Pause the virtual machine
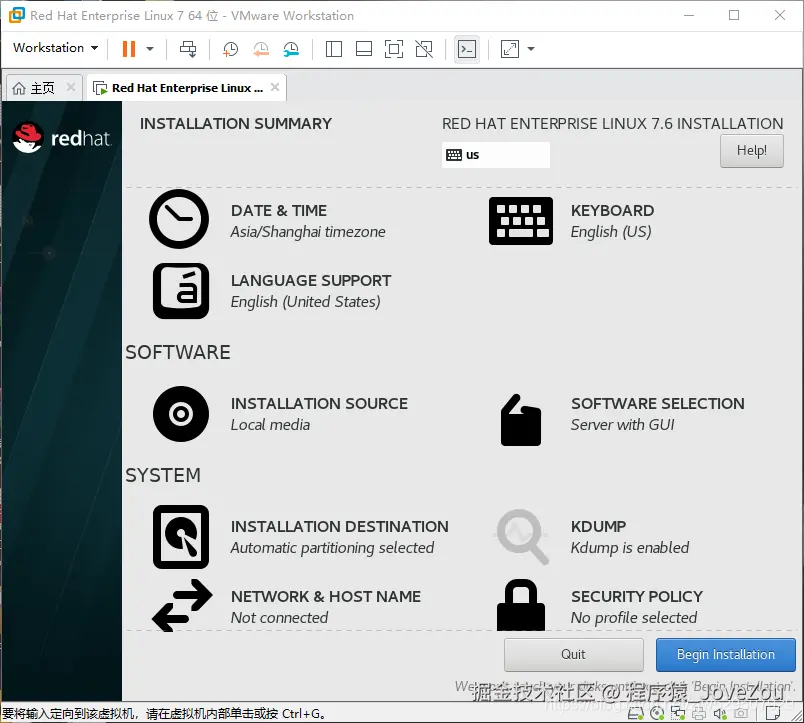 pyautogui.click(x=129, y=49)
